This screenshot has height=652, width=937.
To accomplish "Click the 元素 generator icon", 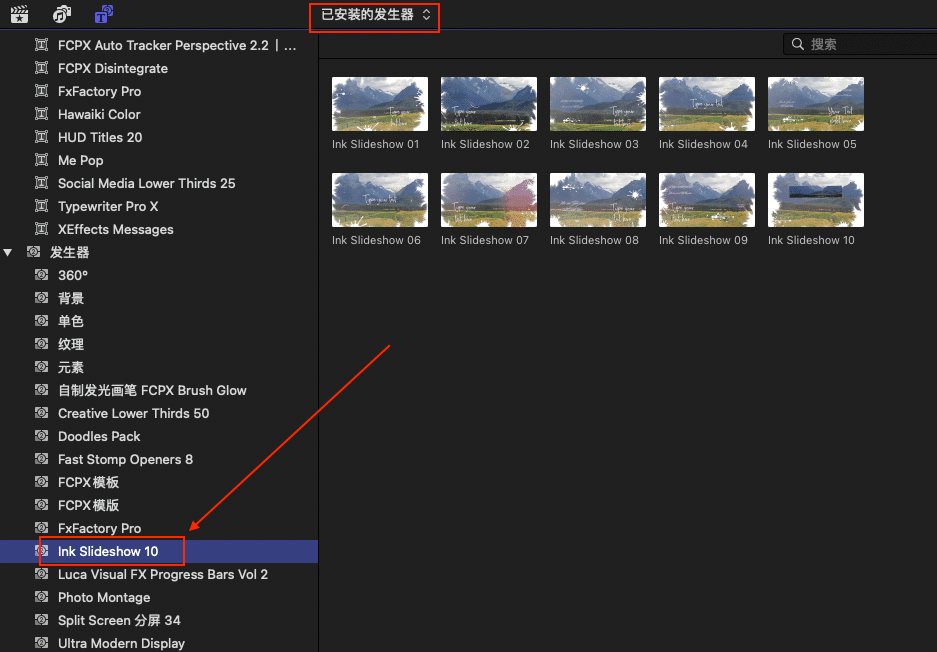I will click(x=41, y=367).
